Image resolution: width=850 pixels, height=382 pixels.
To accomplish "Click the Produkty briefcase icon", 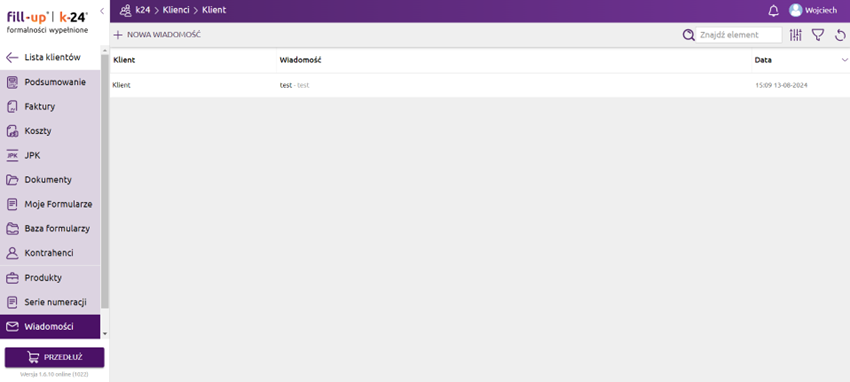I will pyautogui.click(x=12, y=278).
